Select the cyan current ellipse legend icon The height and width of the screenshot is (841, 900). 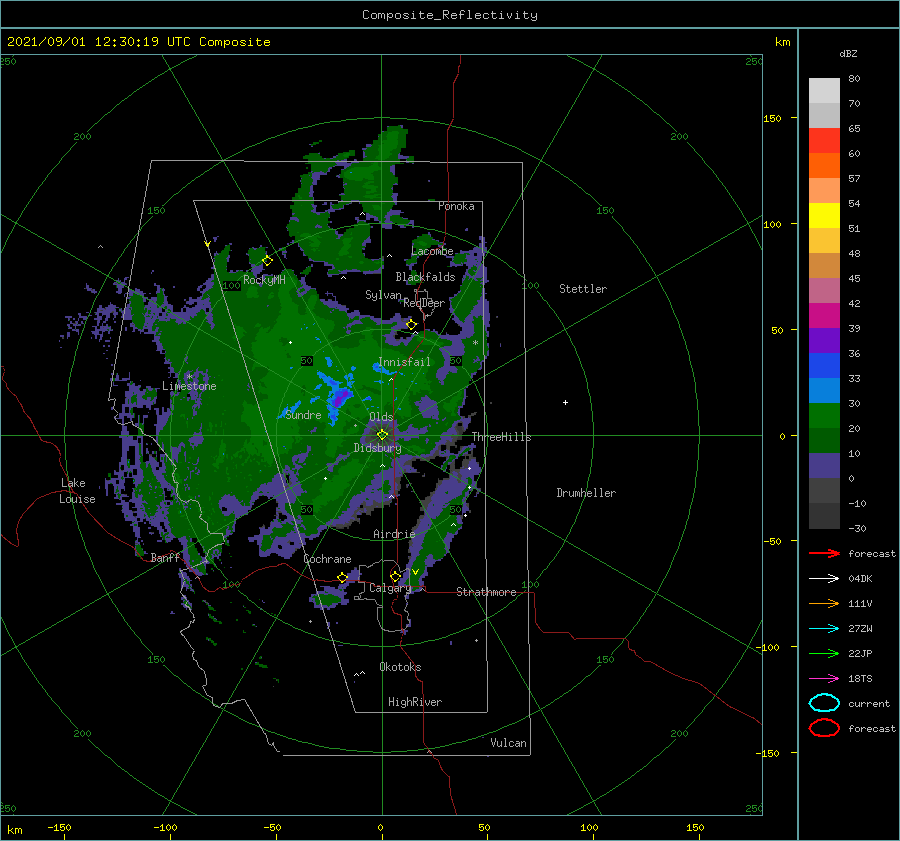click(824, 703)
